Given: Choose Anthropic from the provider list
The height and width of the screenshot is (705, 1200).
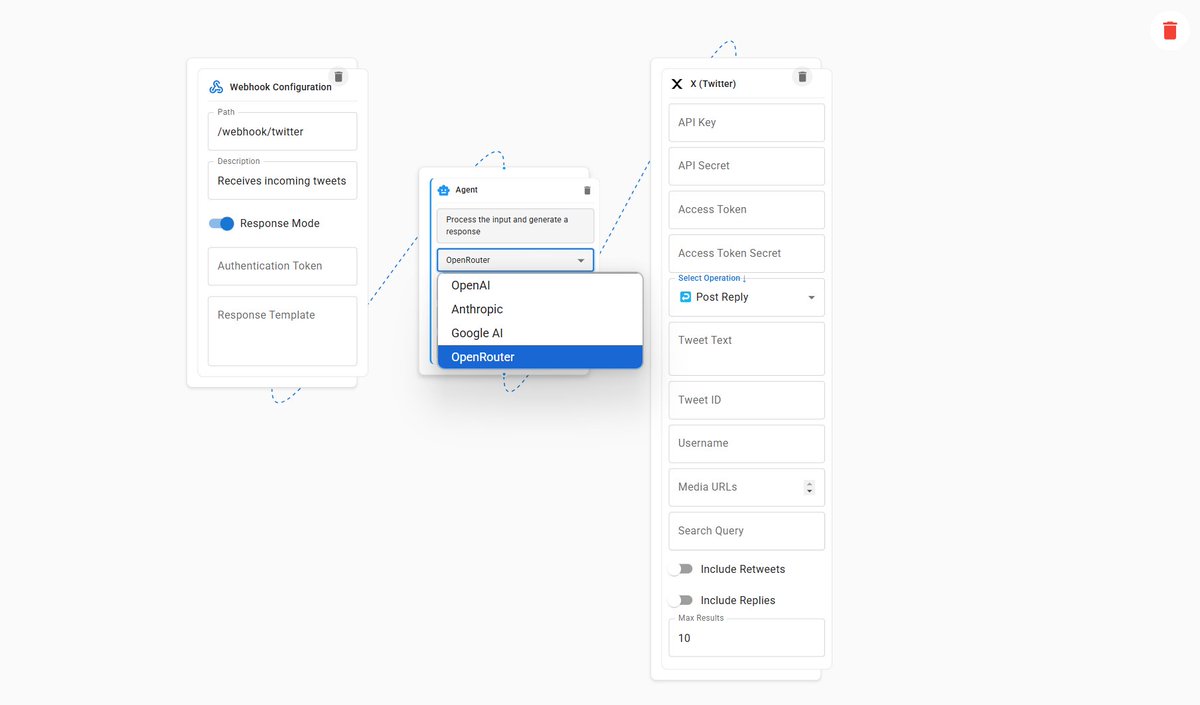Looking at the screenshot, I should point(540,309).
